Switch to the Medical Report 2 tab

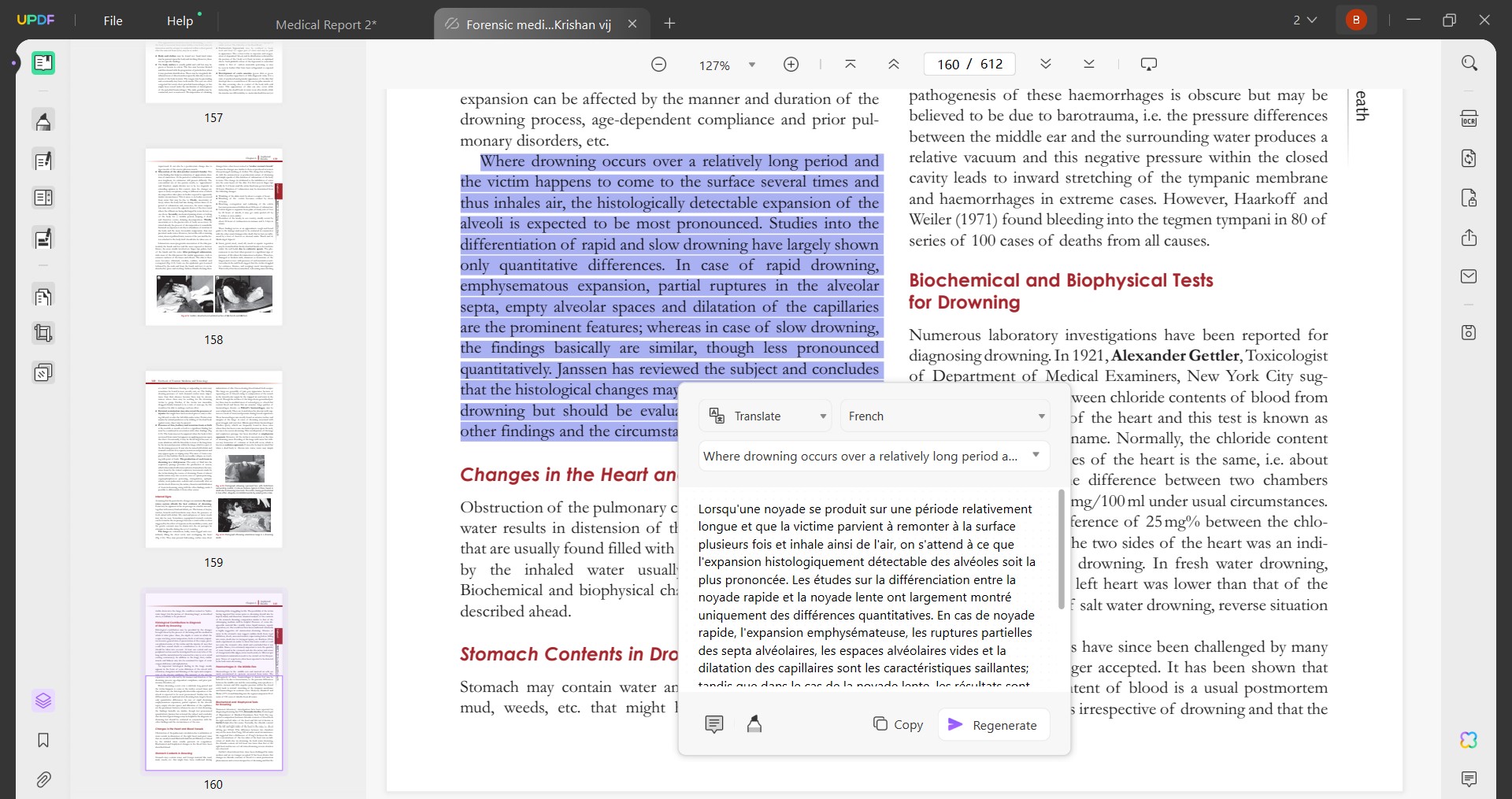pyautogui.click(x=326, y=24)
